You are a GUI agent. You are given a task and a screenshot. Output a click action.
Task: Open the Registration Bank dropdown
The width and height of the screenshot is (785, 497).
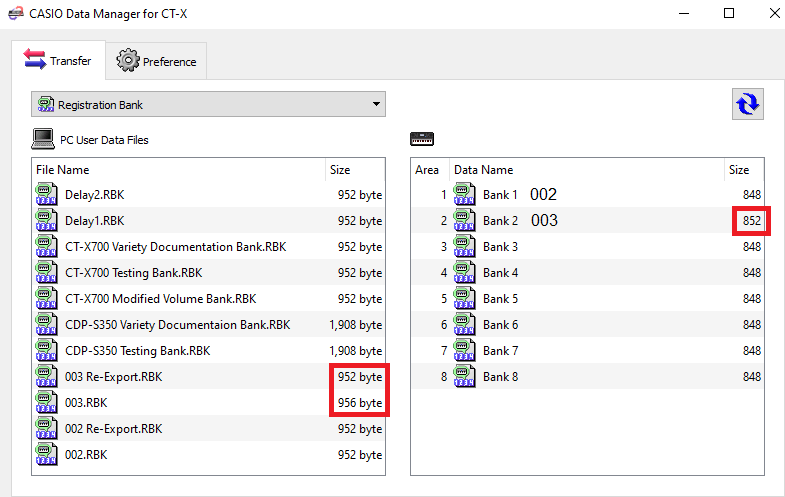click(208, 104)
